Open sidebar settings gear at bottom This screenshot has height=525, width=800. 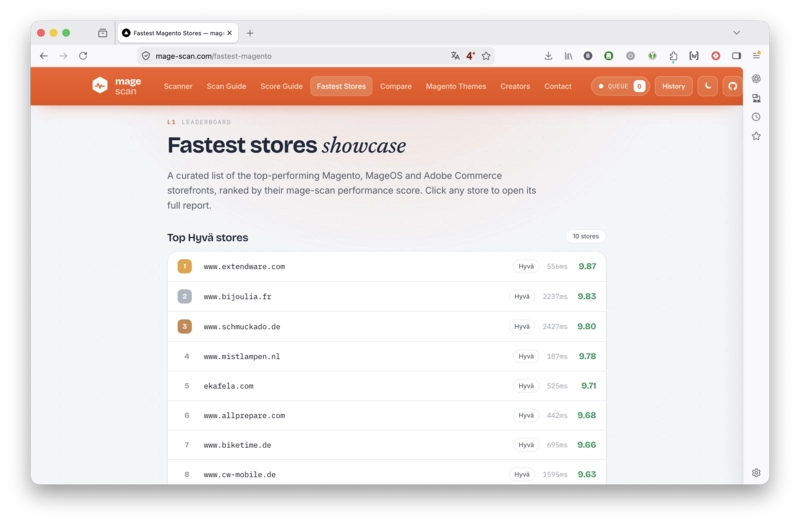756,472
